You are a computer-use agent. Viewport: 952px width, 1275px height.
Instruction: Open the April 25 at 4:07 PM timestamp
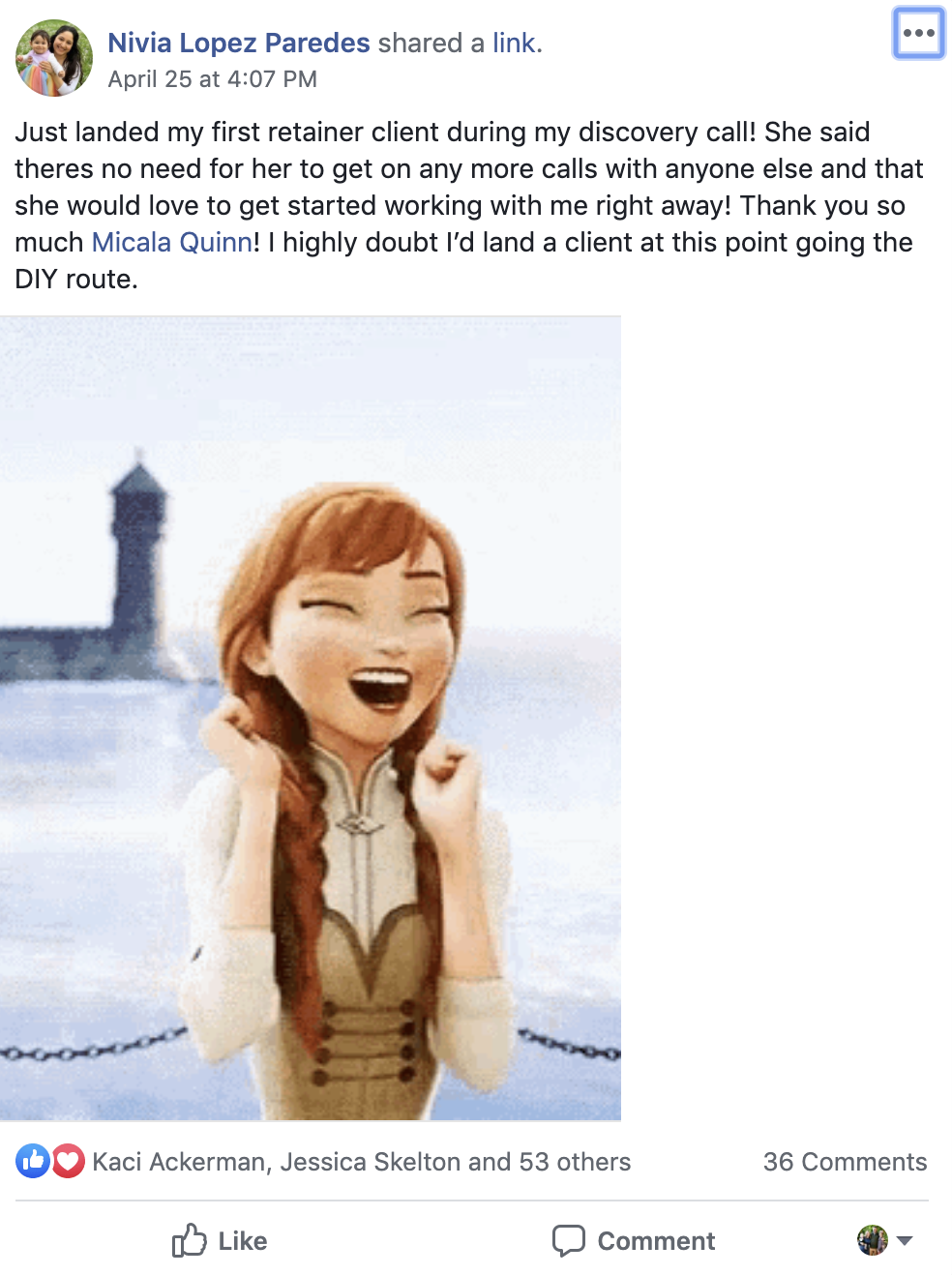tap(213, 79)
